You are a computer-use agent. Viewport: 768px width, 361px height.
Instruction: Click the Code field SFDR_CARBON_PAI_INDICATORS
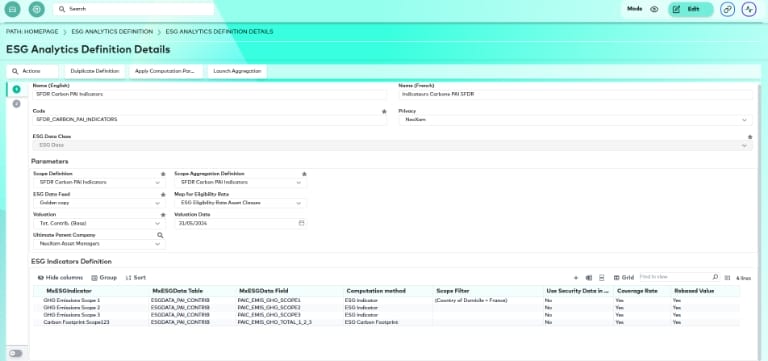point(210,120)
